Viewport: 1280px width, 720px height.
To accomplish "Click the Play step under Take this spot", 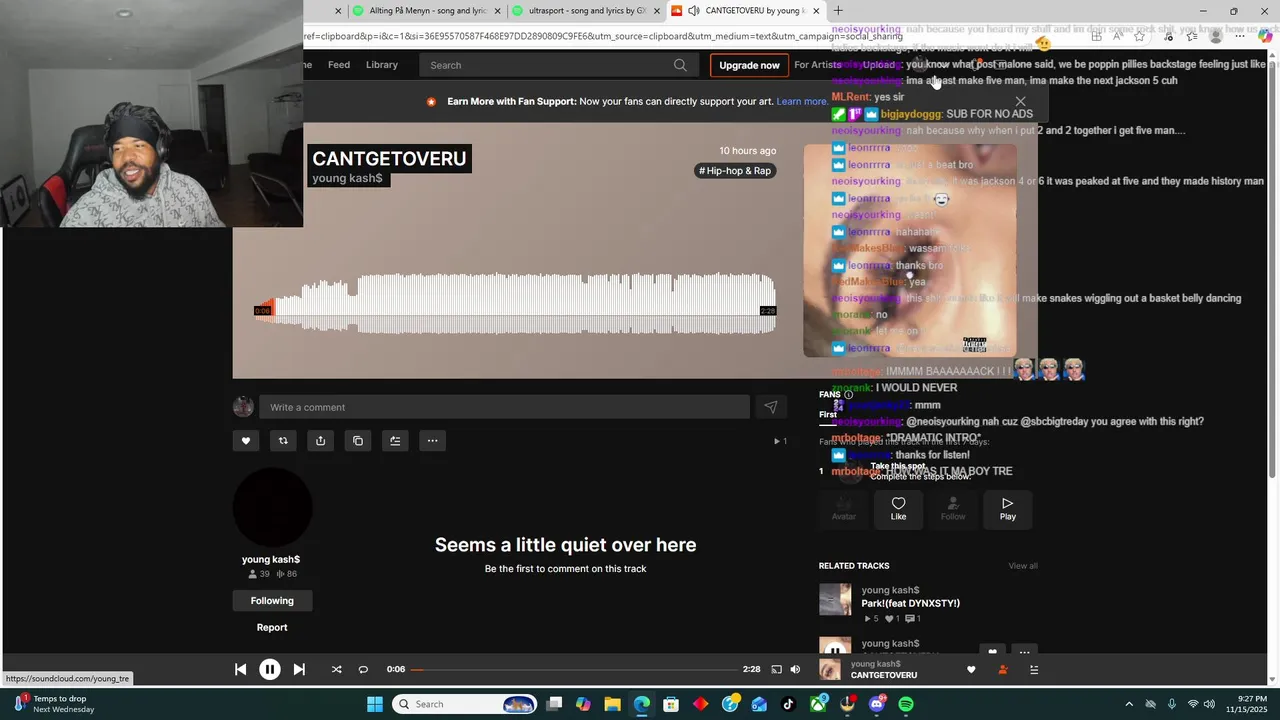I will click(1007, 509).
